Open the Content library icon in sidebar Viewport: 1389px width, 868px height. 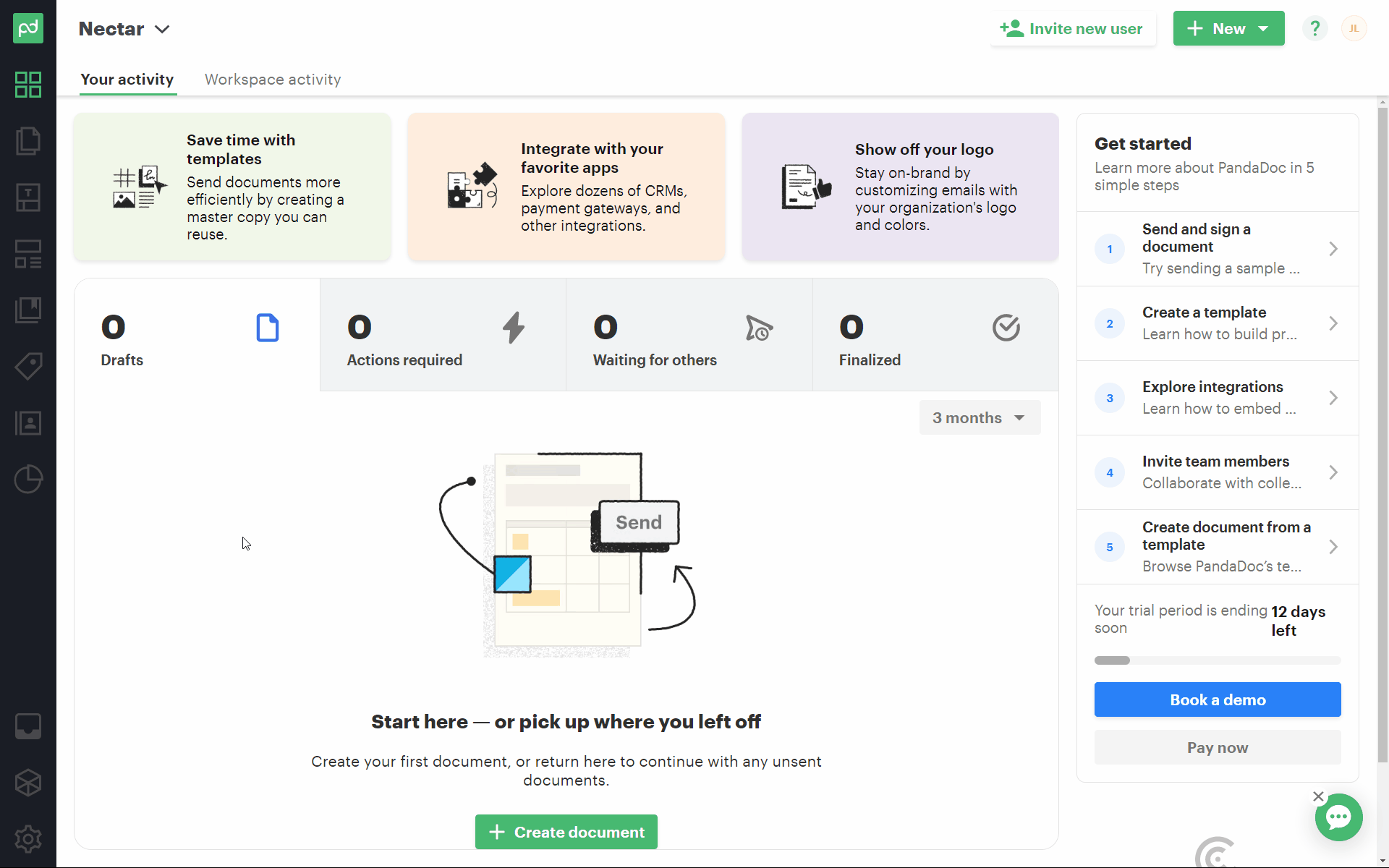point(28,310)
